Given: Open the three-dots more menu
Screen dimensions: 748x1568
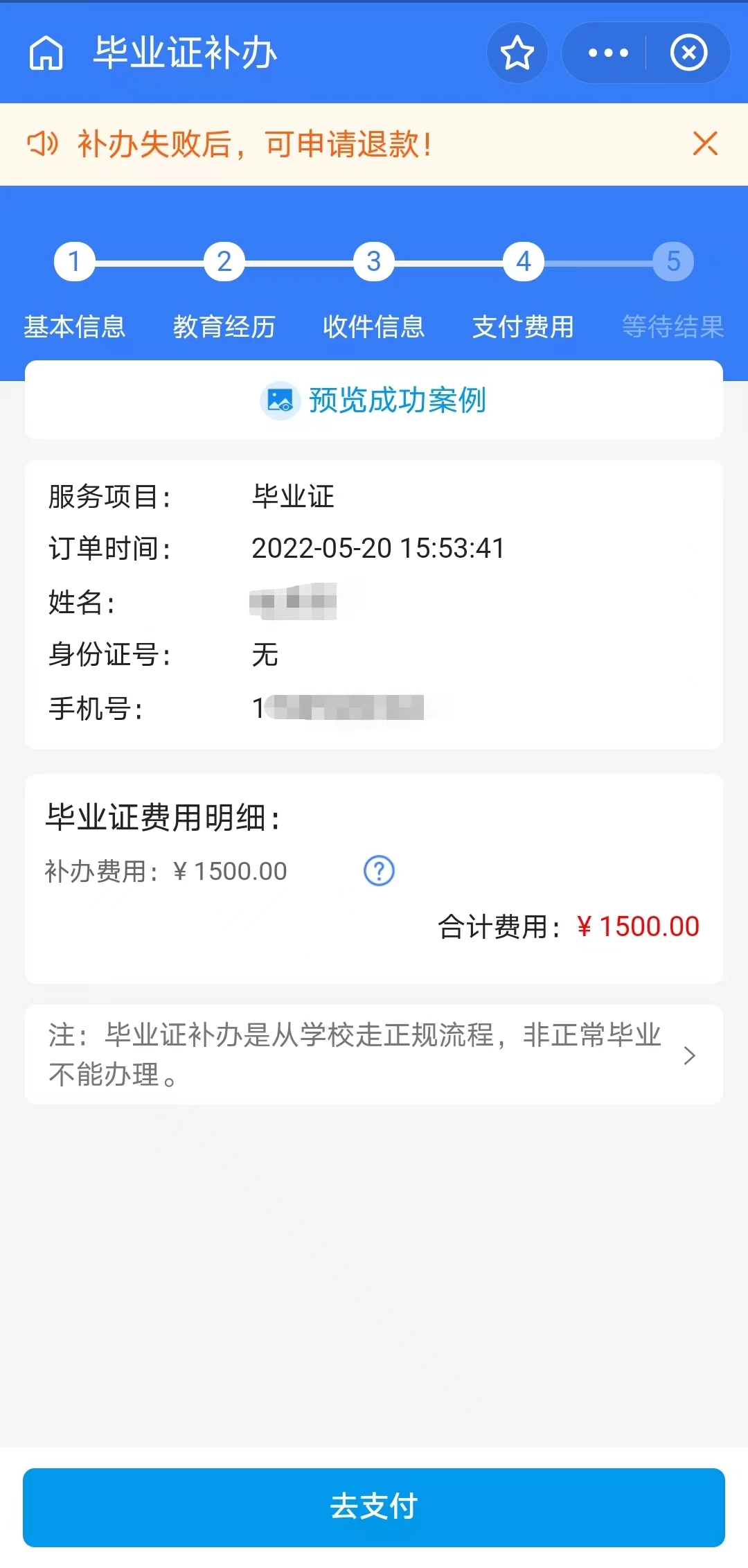Looking at the screenshot, I should (607, 53).
